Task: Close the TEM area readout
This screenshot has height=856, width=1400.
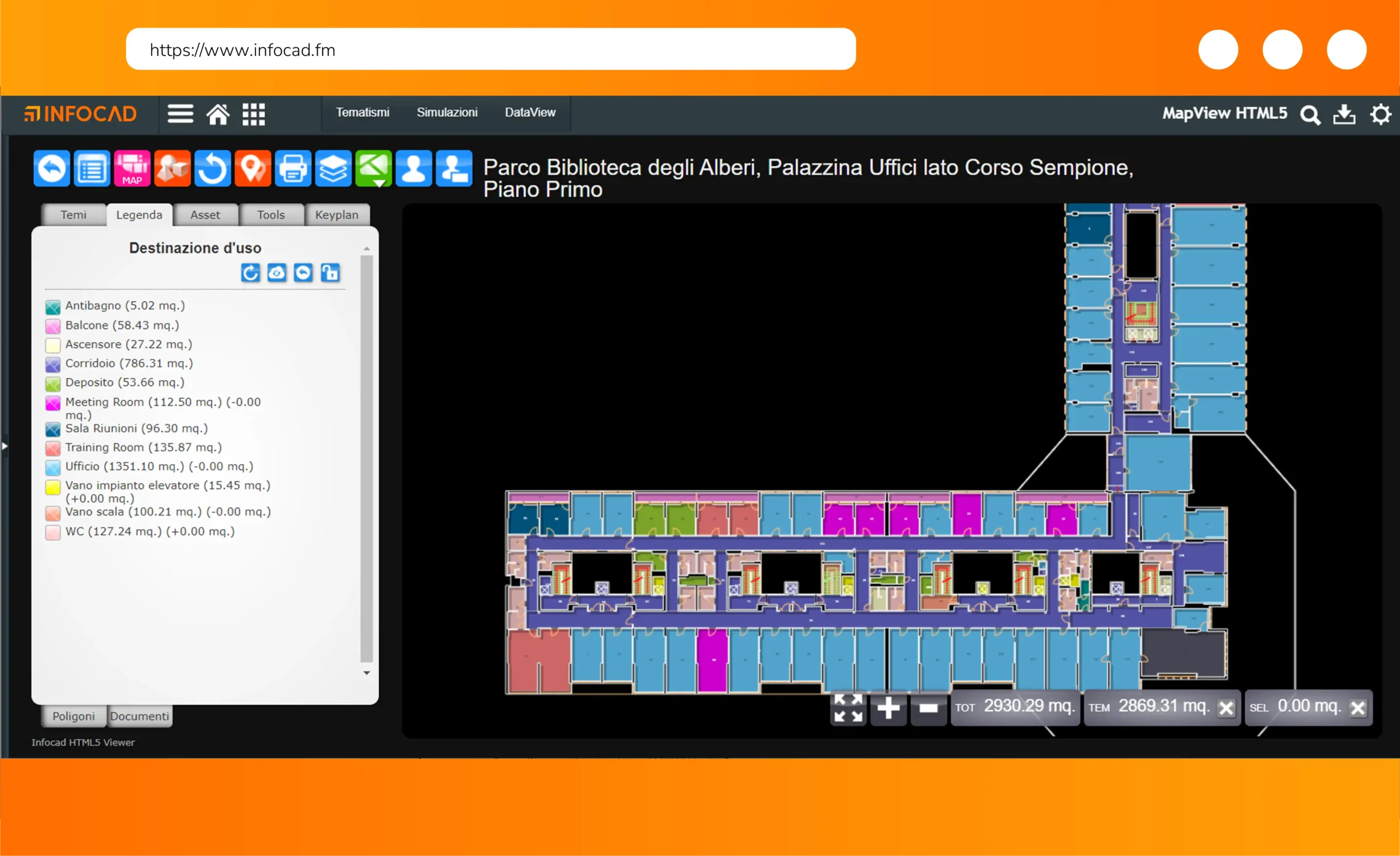Action: click(1227, 708)
